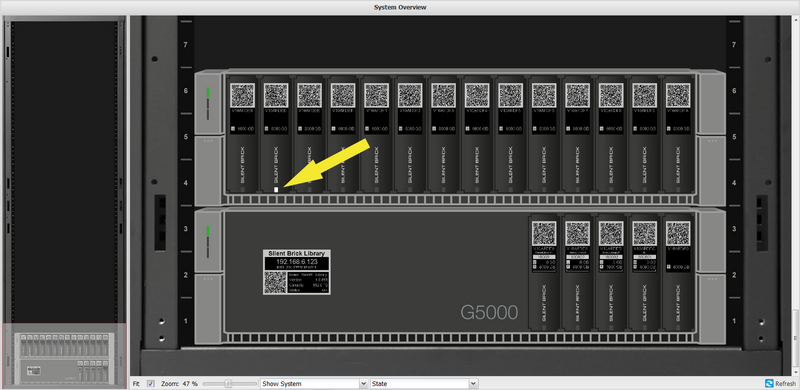Click the QR code on the first brick in top shelf

click(242, 95)
